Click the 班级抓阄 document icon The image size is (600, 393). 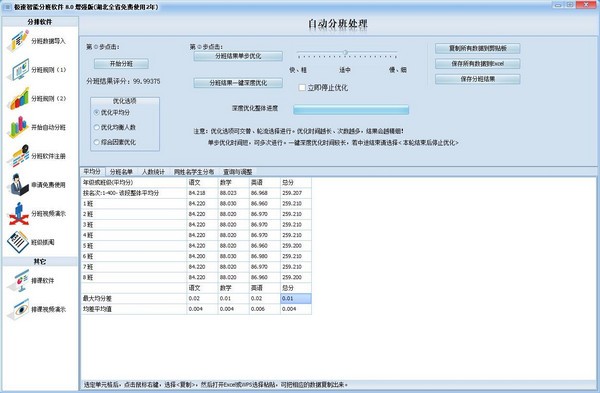click(x=18, y=242)
